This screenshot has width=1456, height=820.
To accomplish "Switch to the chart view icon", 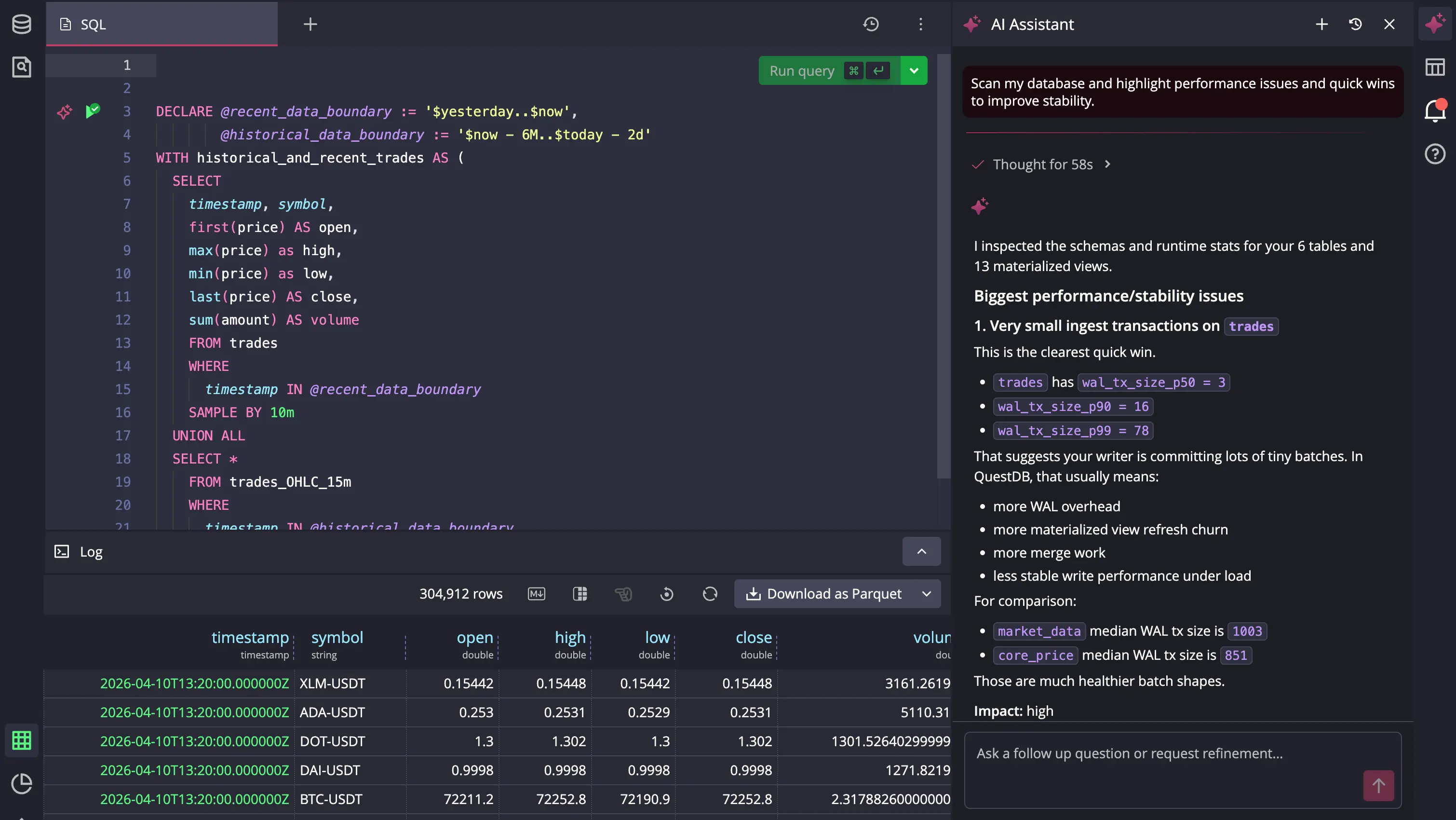I will coord(22,784).
